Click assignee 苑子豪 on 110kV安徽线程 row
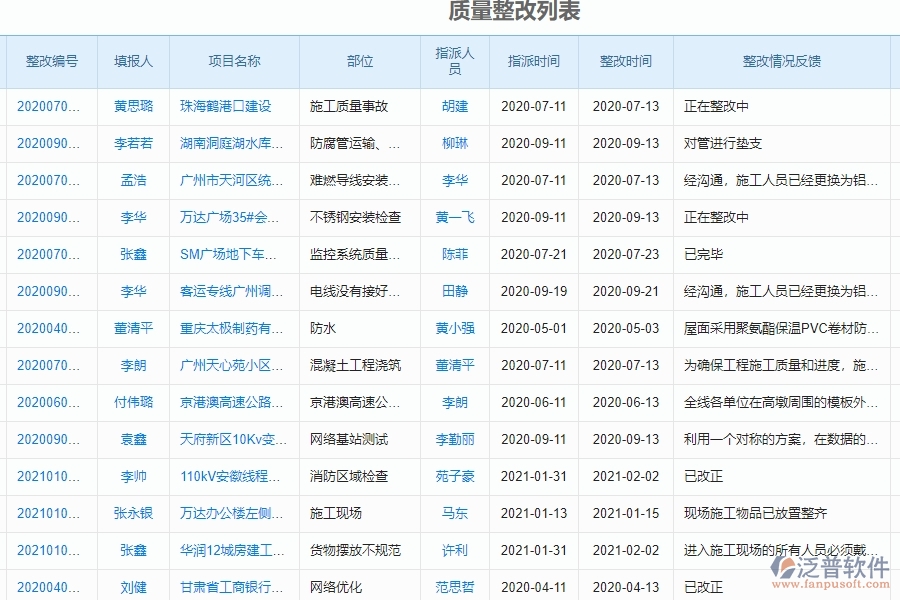The image size is (900, 600). pos(453,477)
